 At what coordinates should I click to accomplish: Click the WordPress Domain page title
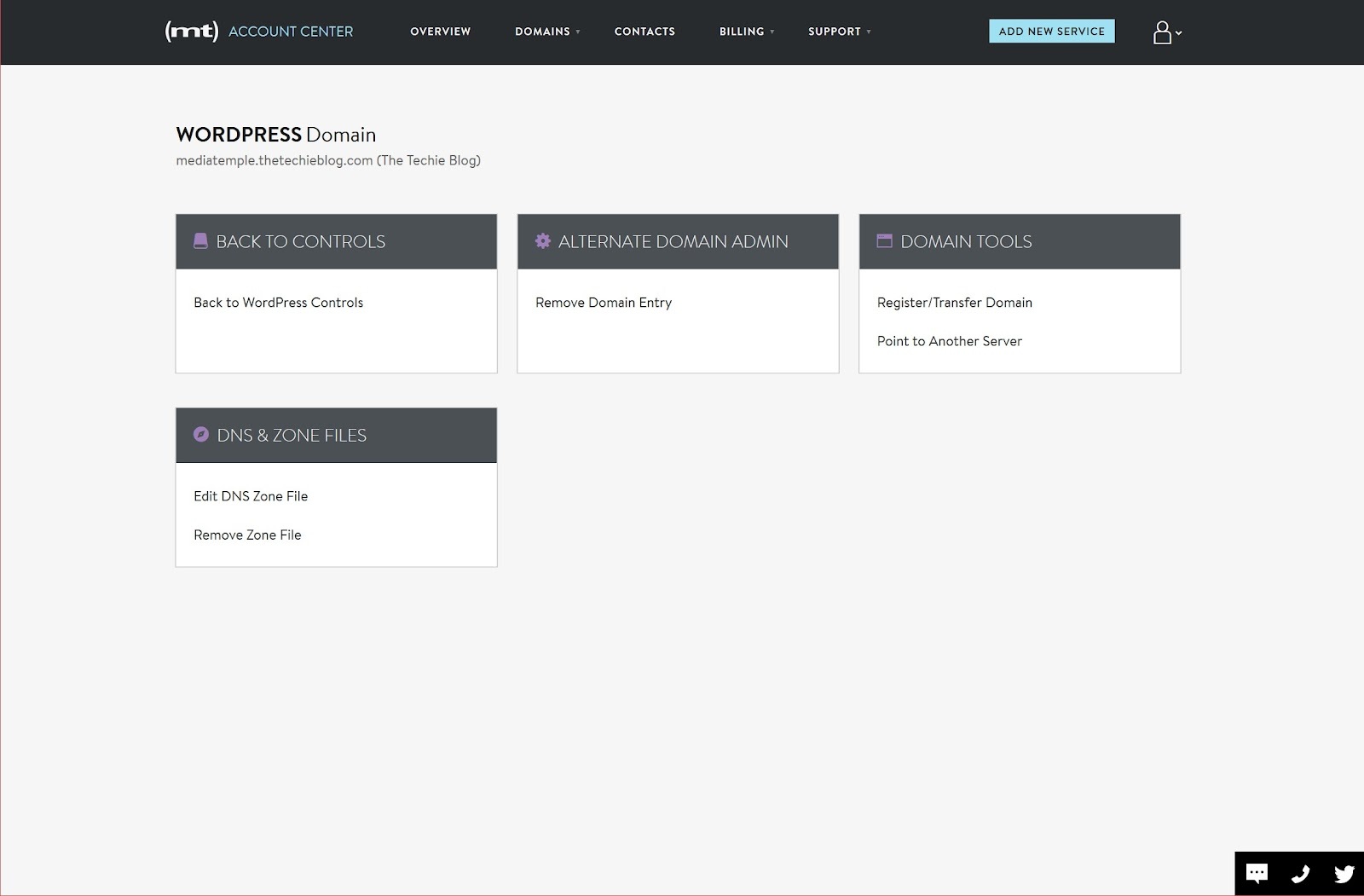point(275,135)
